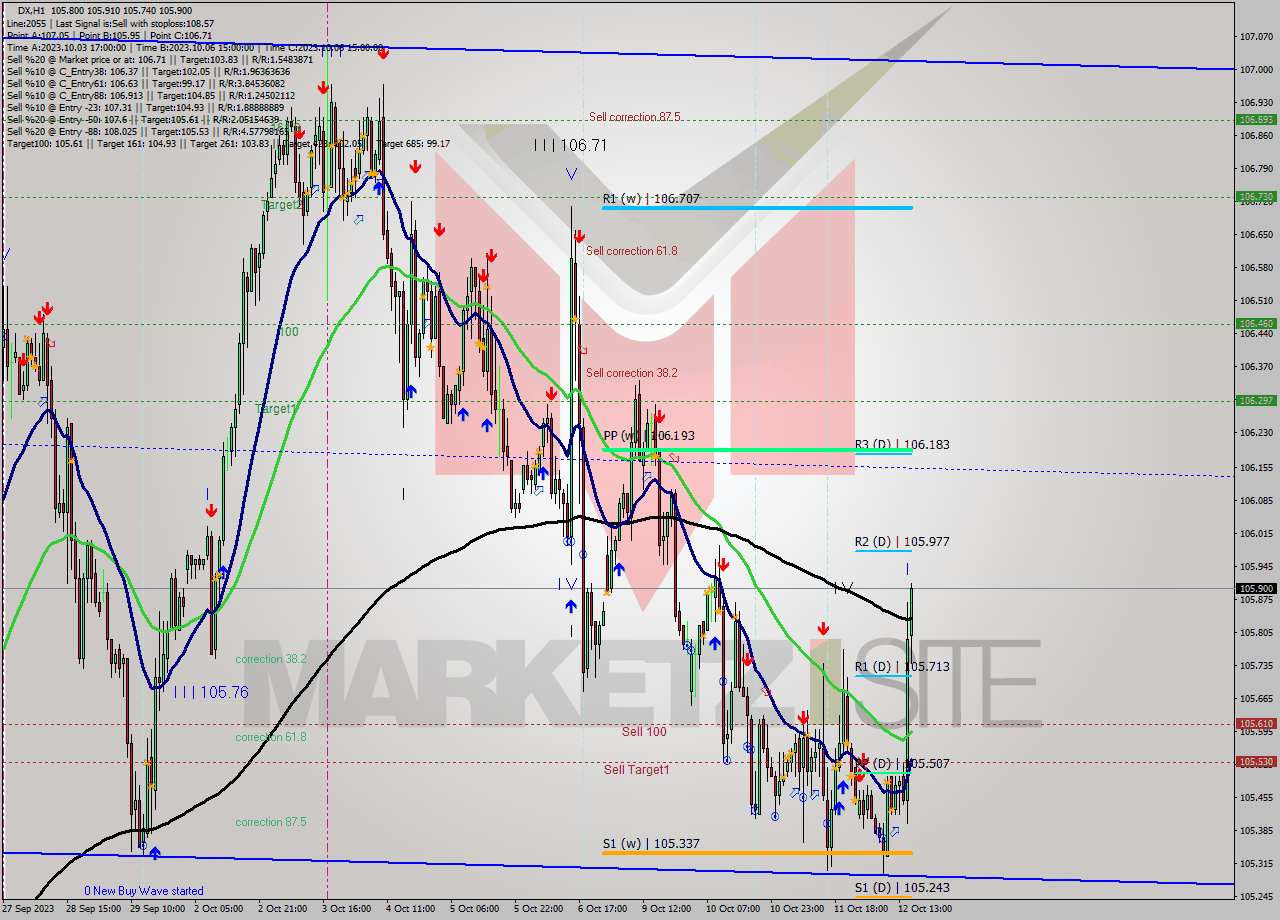Viewport: 1280px width, 920px height.
Task: Click the '27 Sep 2023' time axis label
Action: point(28,909)
